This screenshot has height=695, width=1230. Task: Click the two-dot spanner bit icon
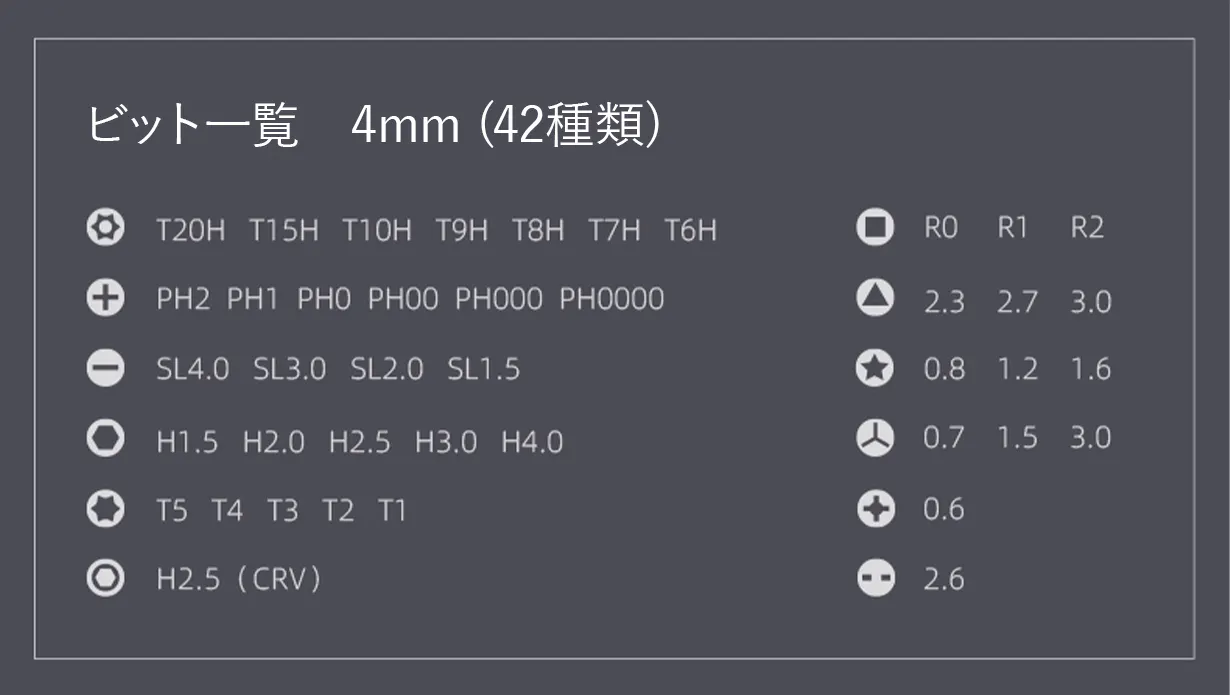876,578
